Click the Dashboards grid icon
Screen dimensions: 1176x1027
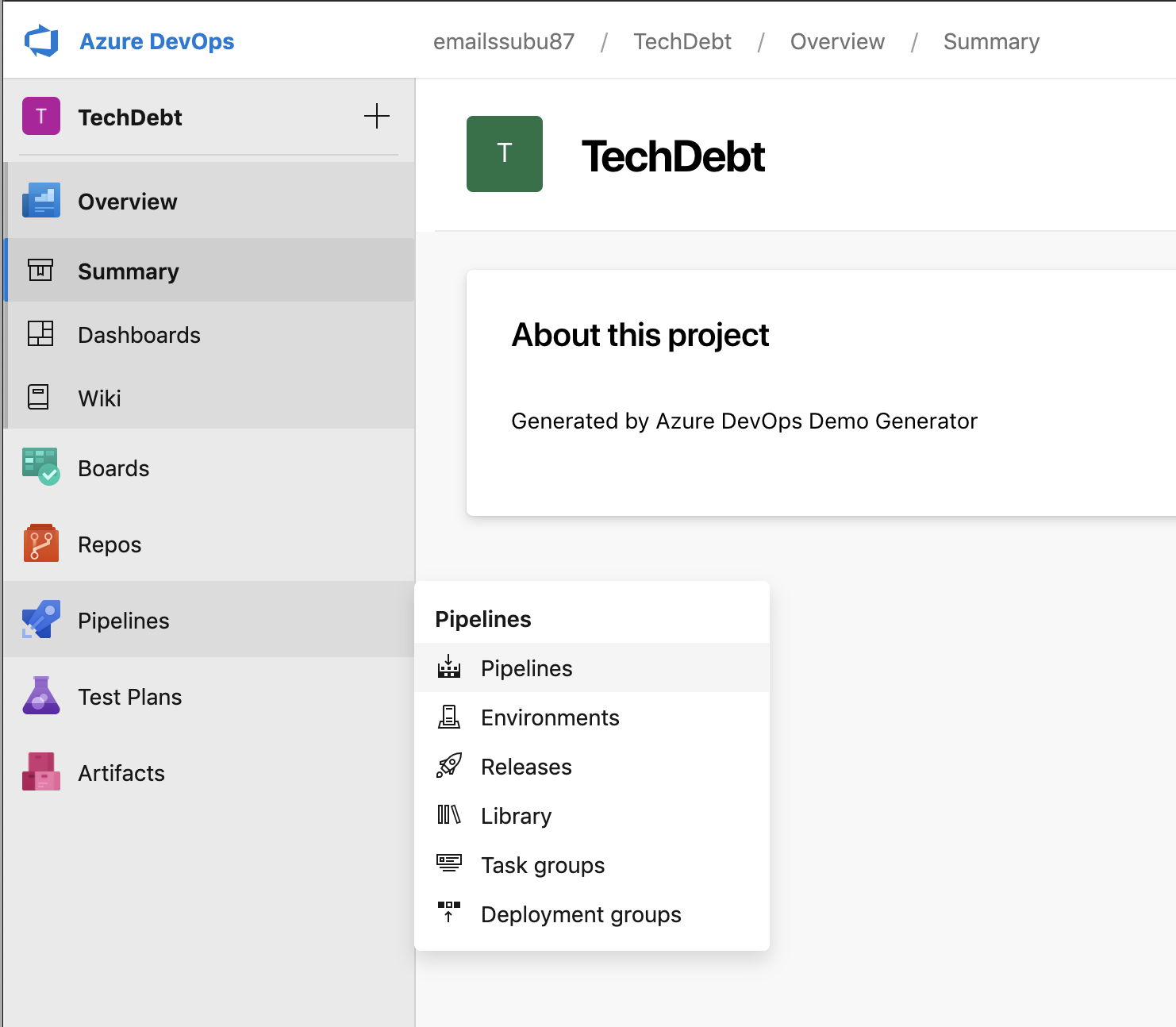click(x=40, y=334)
